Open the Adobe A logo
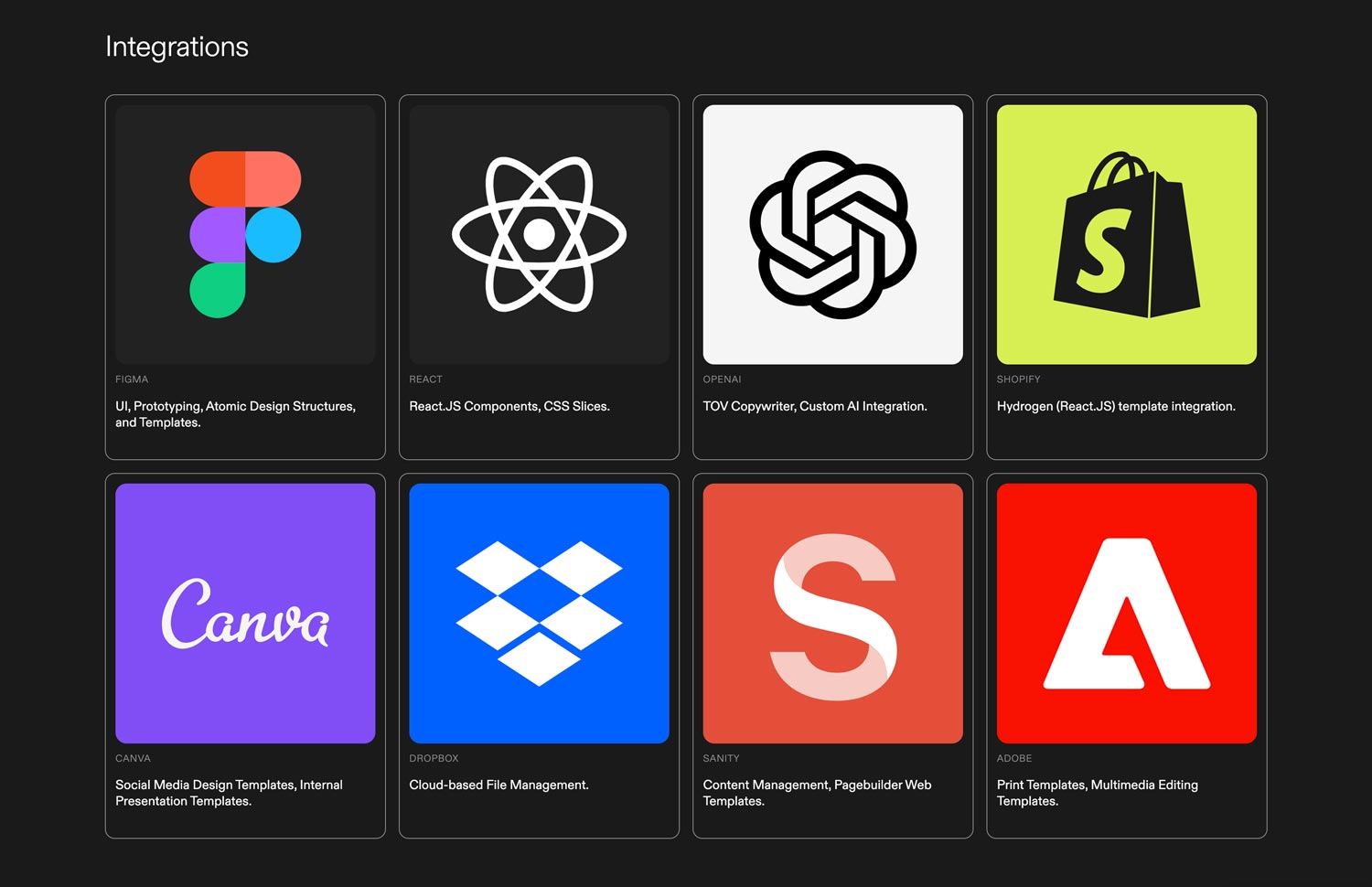Screen dimensions: 1372x887 click(1126, 614)
